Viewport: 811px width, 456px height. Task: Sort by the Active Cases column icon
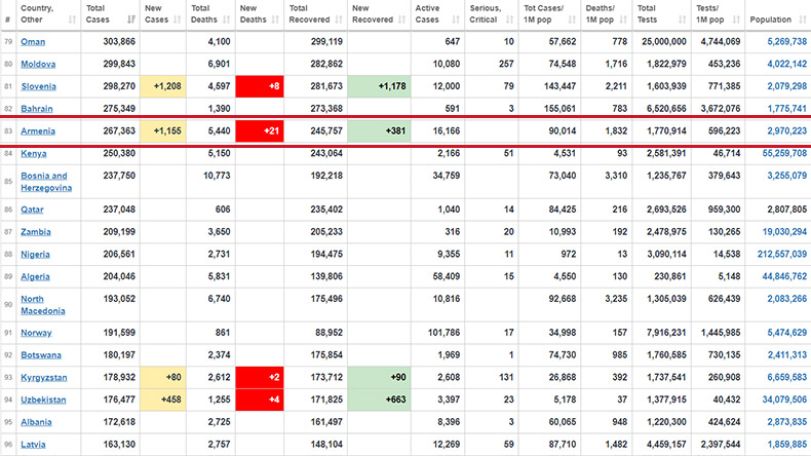[x=456, y=20]
